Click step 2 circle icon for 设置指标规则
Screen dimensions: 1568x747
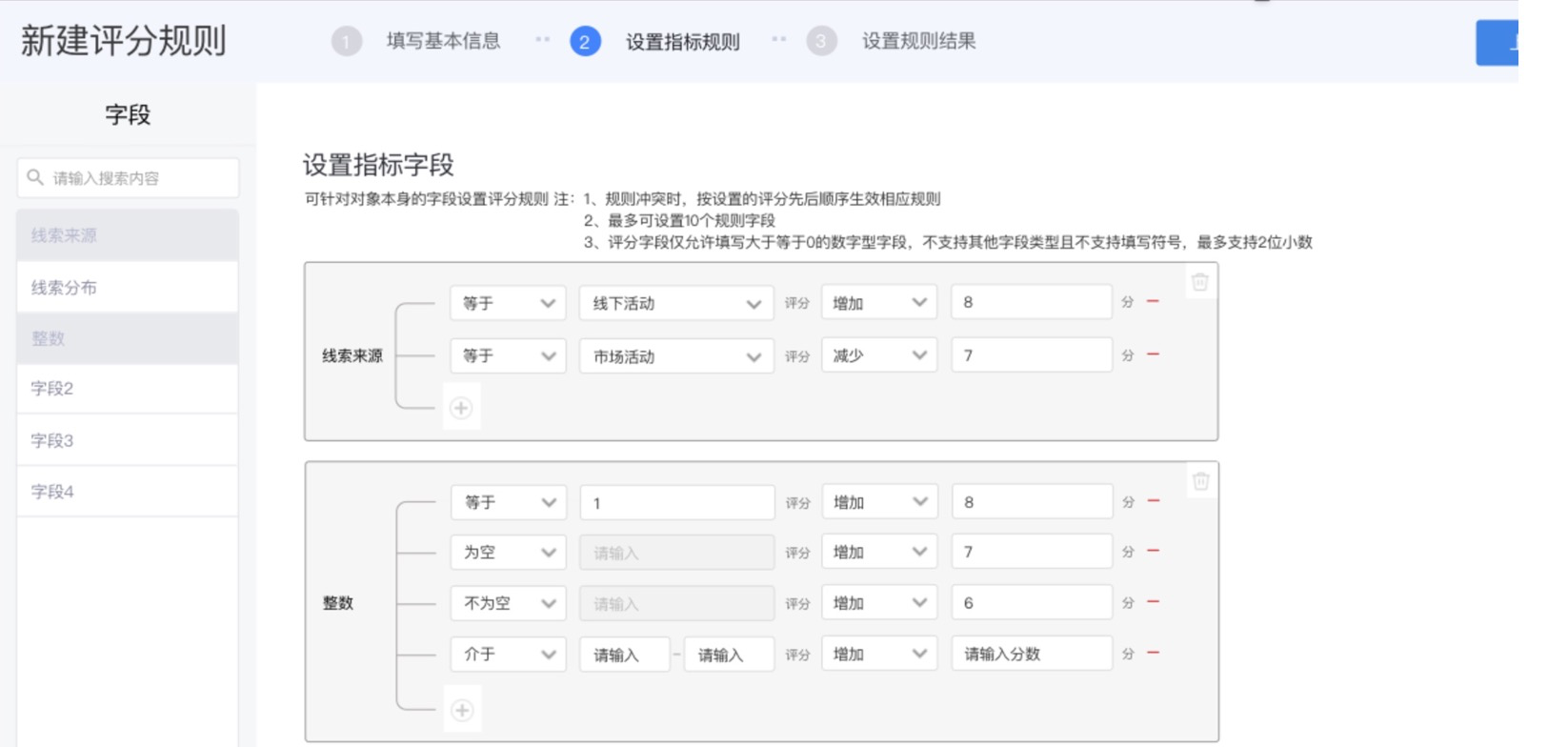click(585, 41)
